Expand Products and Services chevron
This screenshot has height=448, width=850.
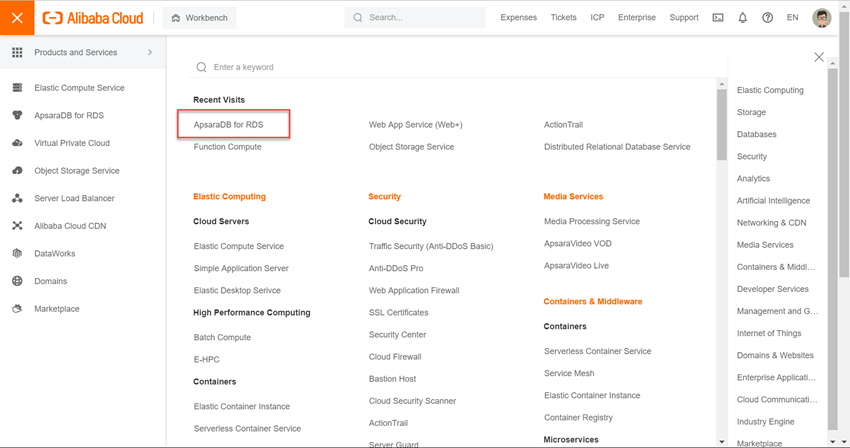(150, 52)
